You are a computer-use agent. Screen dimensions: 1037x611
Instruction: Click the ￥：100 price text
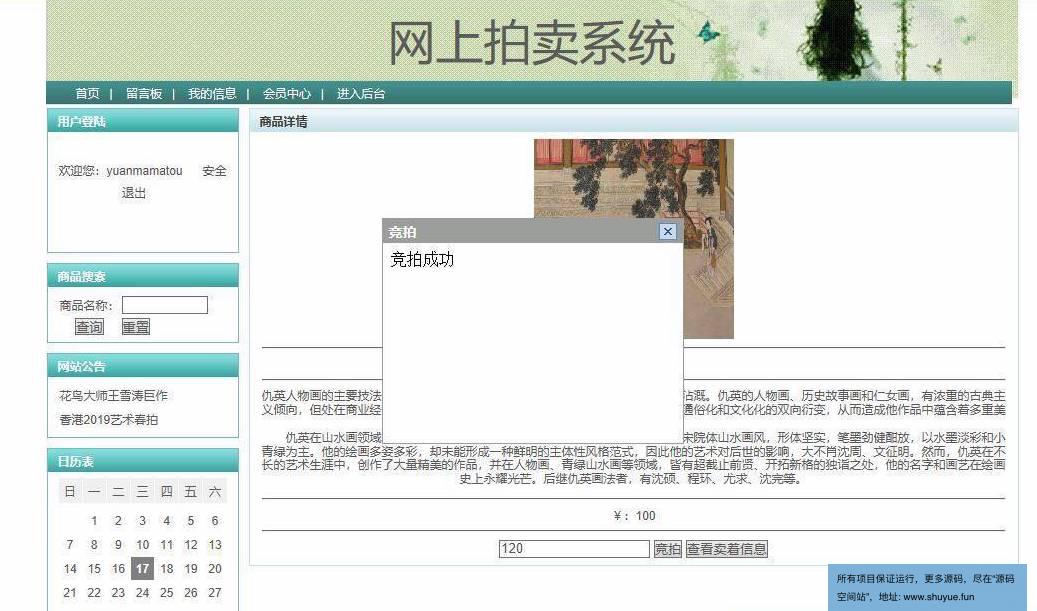click(x=634, y=516)
